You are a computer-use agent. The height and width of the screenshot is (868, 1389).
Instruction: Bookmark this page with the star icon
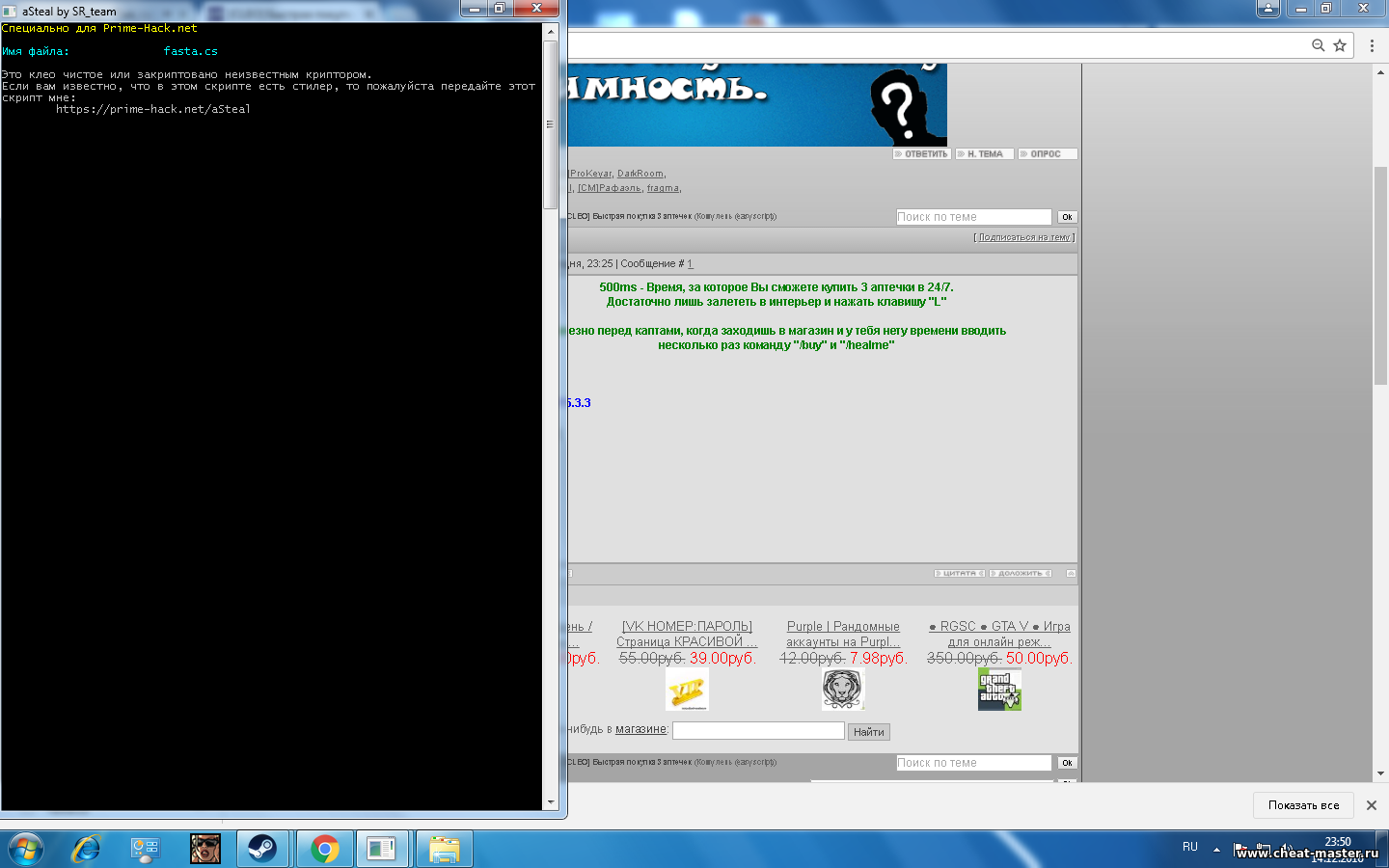(x=1340, y=45)
